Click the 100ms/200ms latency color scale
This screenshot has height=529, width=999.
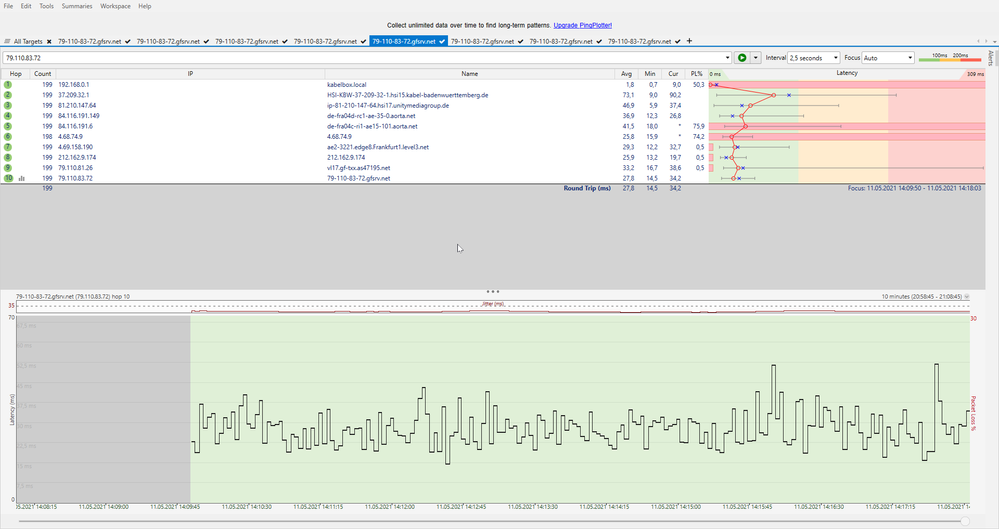[949, 58]
